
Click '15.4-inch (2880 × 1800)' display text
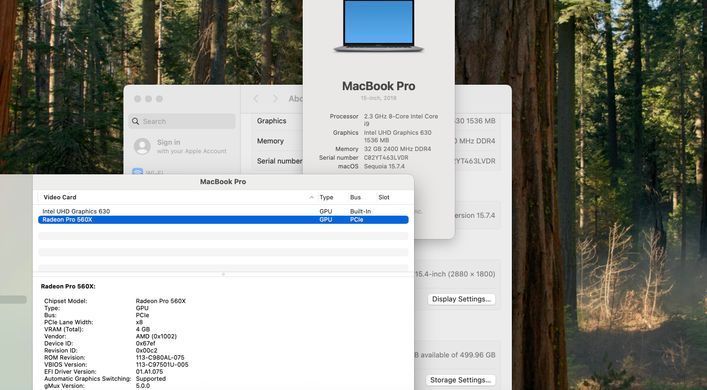pyautogui.click(x=455, y=274)
